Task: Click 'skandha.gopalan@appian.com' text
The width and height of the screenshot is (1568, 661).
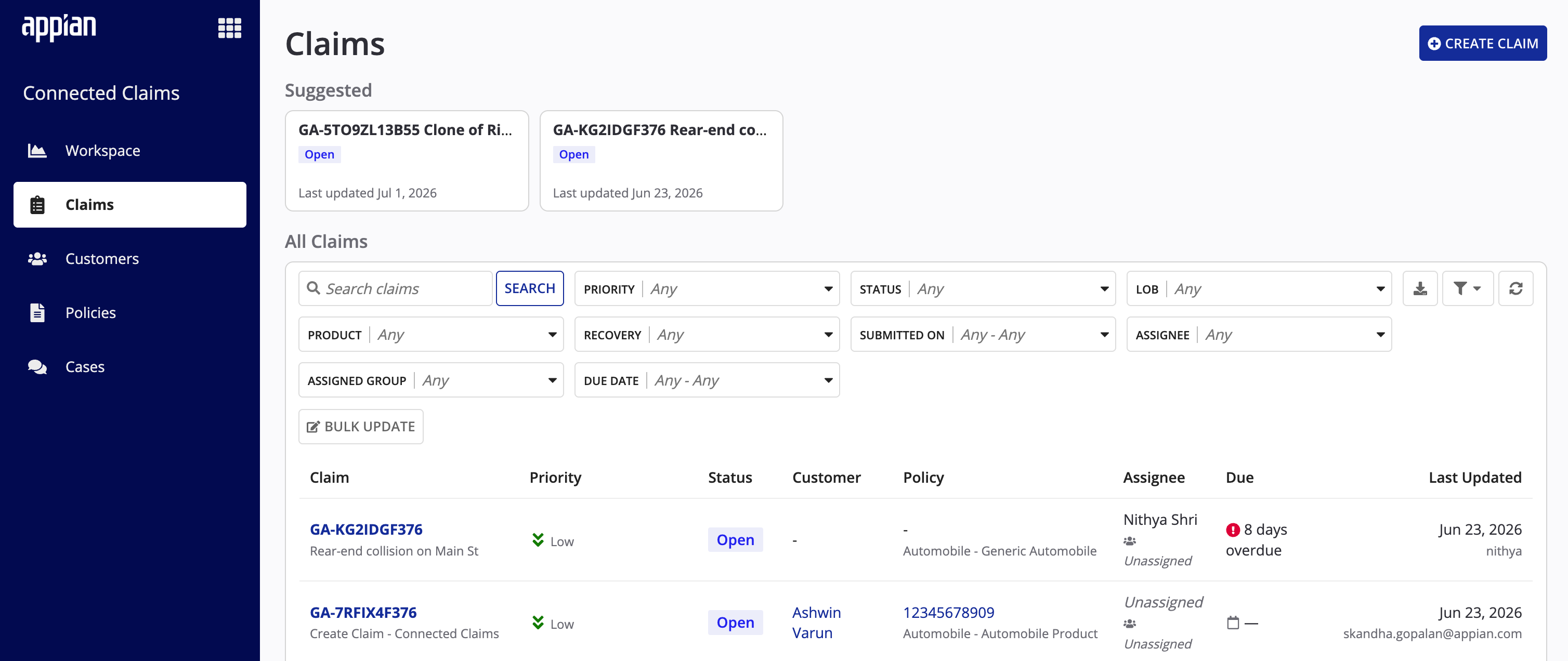Action: coord(1432,633)
